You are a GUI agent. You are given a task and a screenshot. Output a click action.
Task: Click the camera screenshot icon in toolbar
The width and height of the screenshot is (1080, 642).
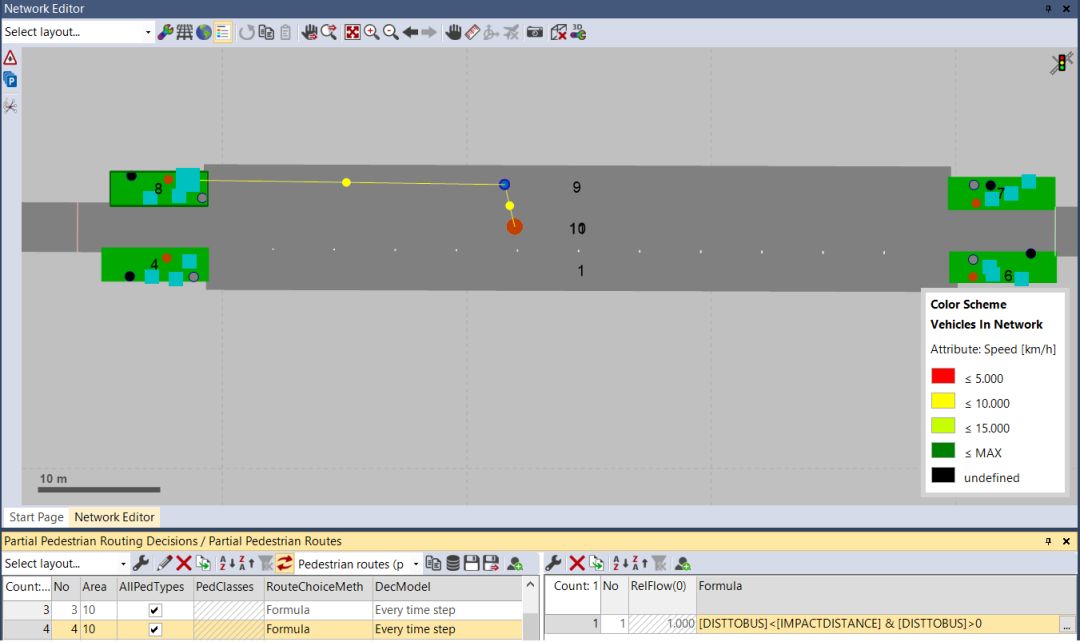click(x=535, y=32)
